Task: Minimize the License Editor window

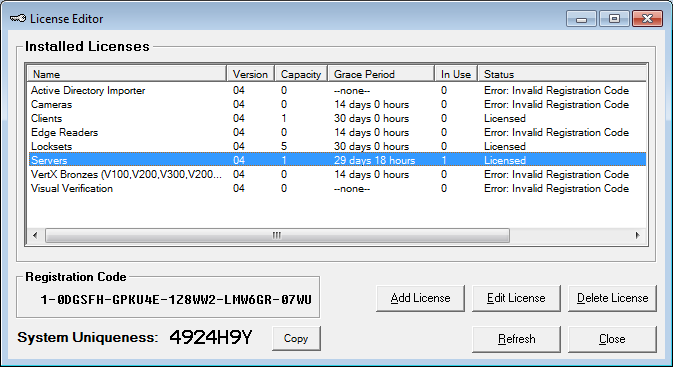Action: coord(581,19)
